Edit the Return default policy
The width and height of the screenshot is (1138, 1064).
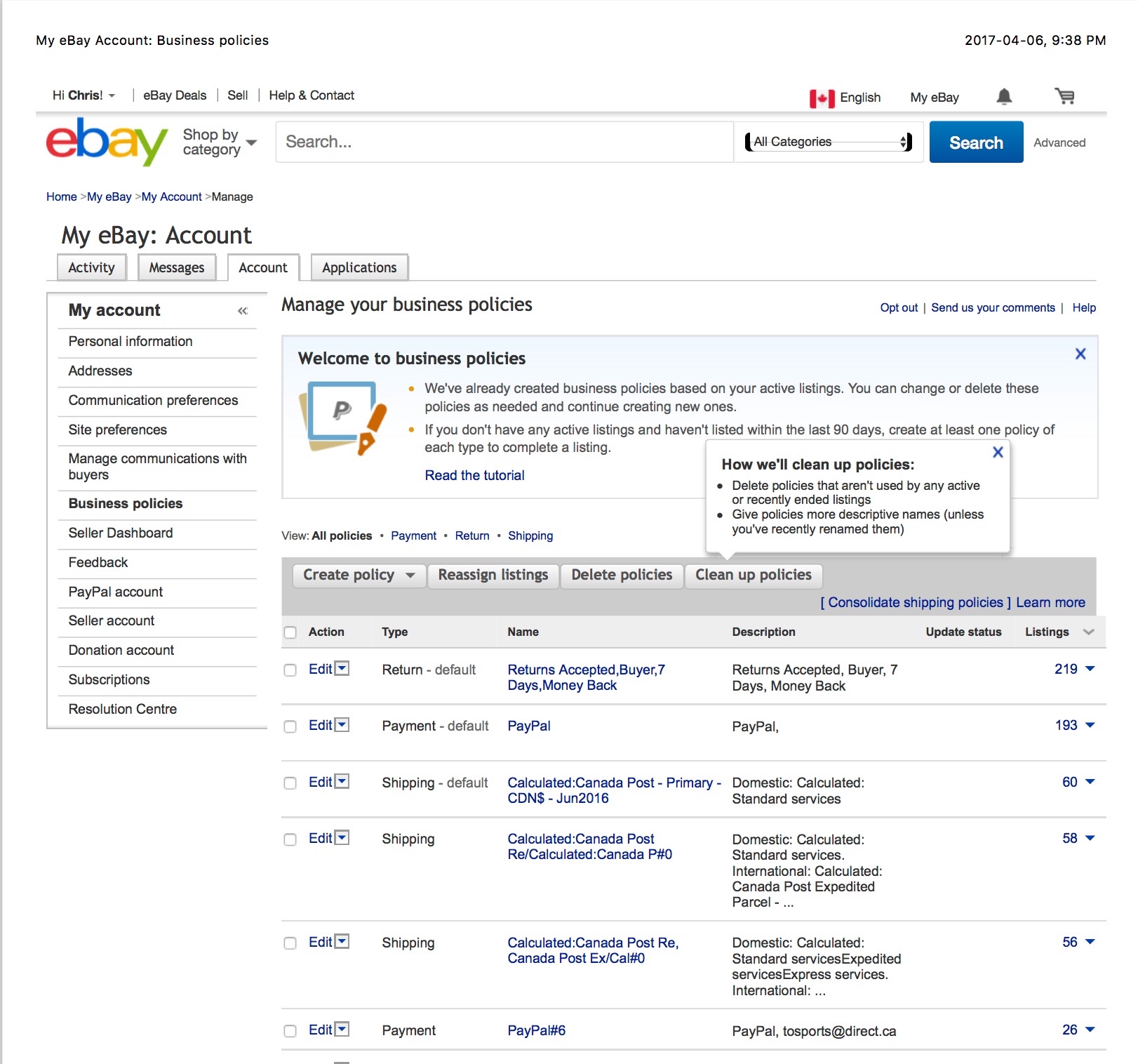click(321, 669)
